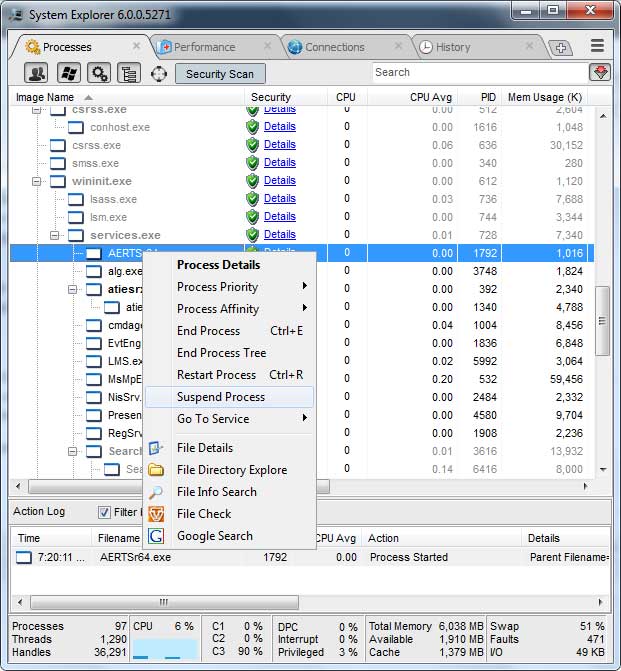Click the Google Search G icon
The width and height of the screenshot is (621, 671).
click(156, 536)
